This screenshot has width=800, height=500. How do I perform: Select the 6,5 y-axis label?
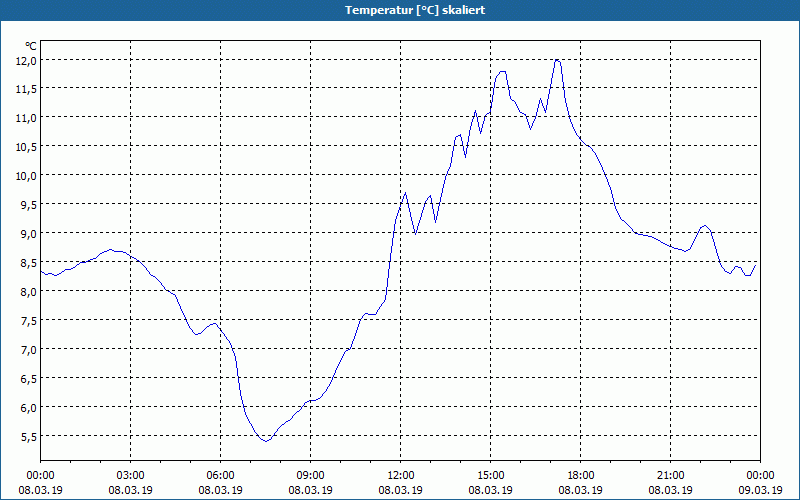coord(30,380)
